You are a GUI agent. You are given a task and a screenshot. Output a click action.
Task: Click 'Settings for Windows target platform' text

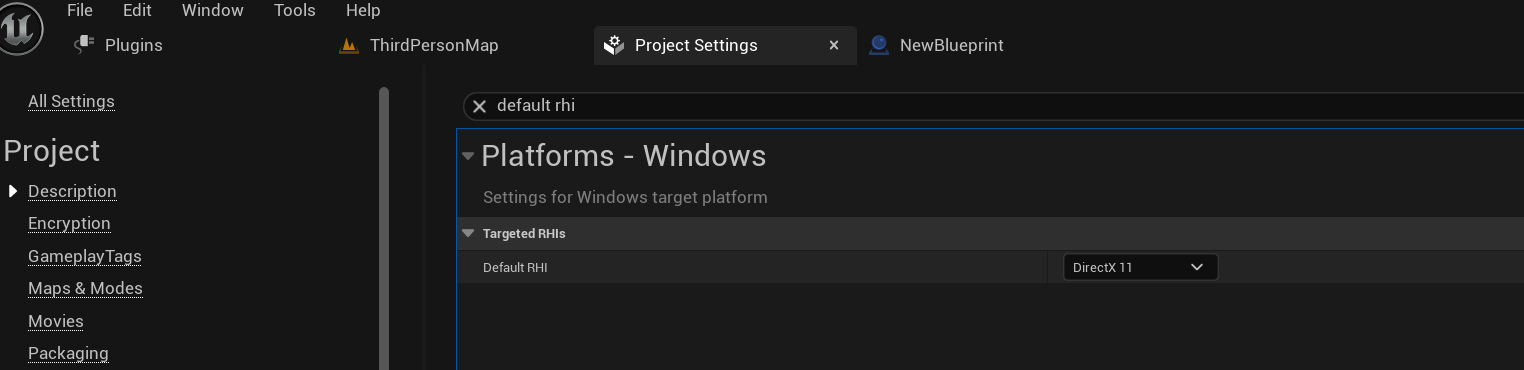625,197
